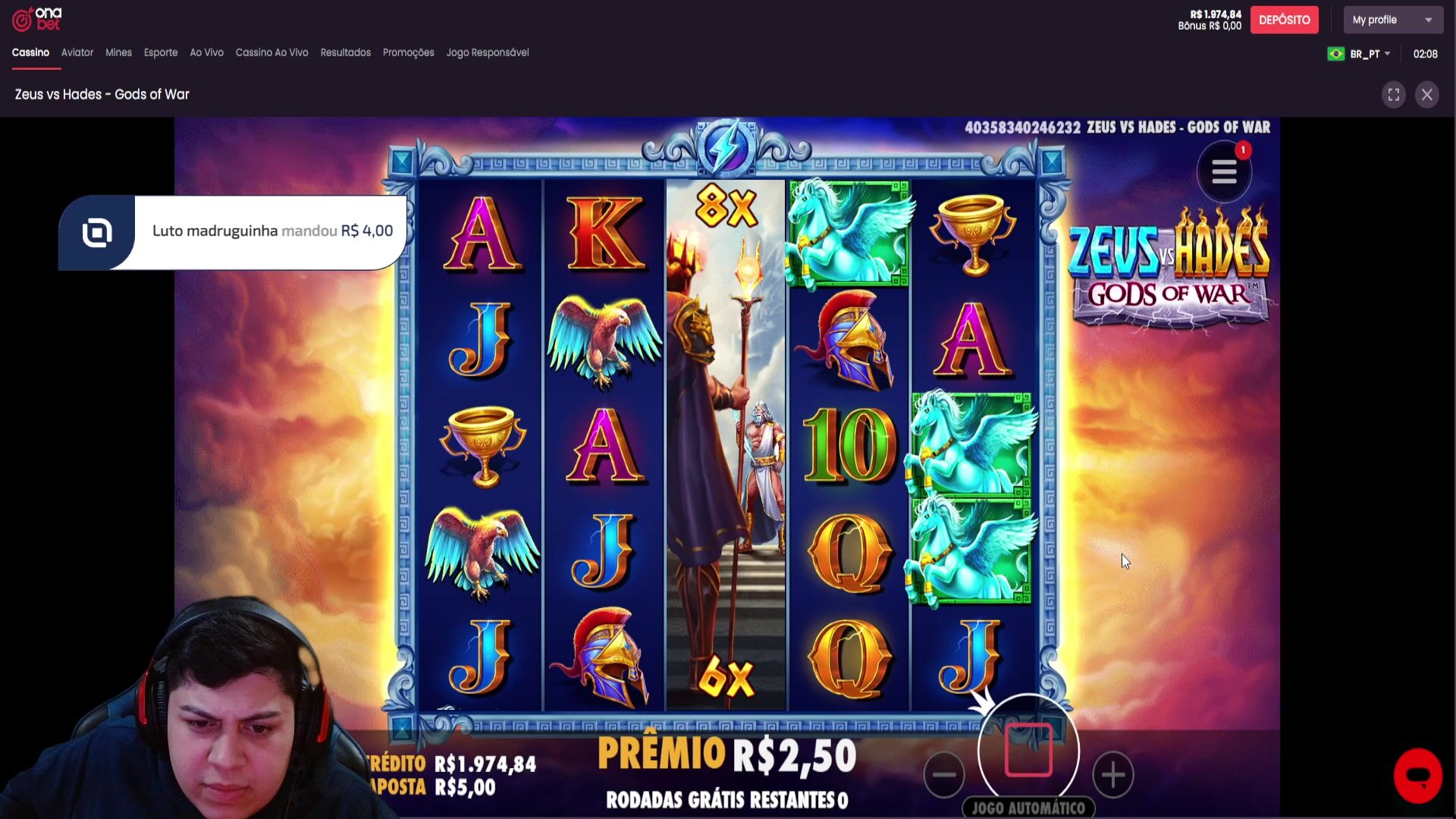Click the red Depósito button
1456x819 pixels.
tap(1284, 20)
